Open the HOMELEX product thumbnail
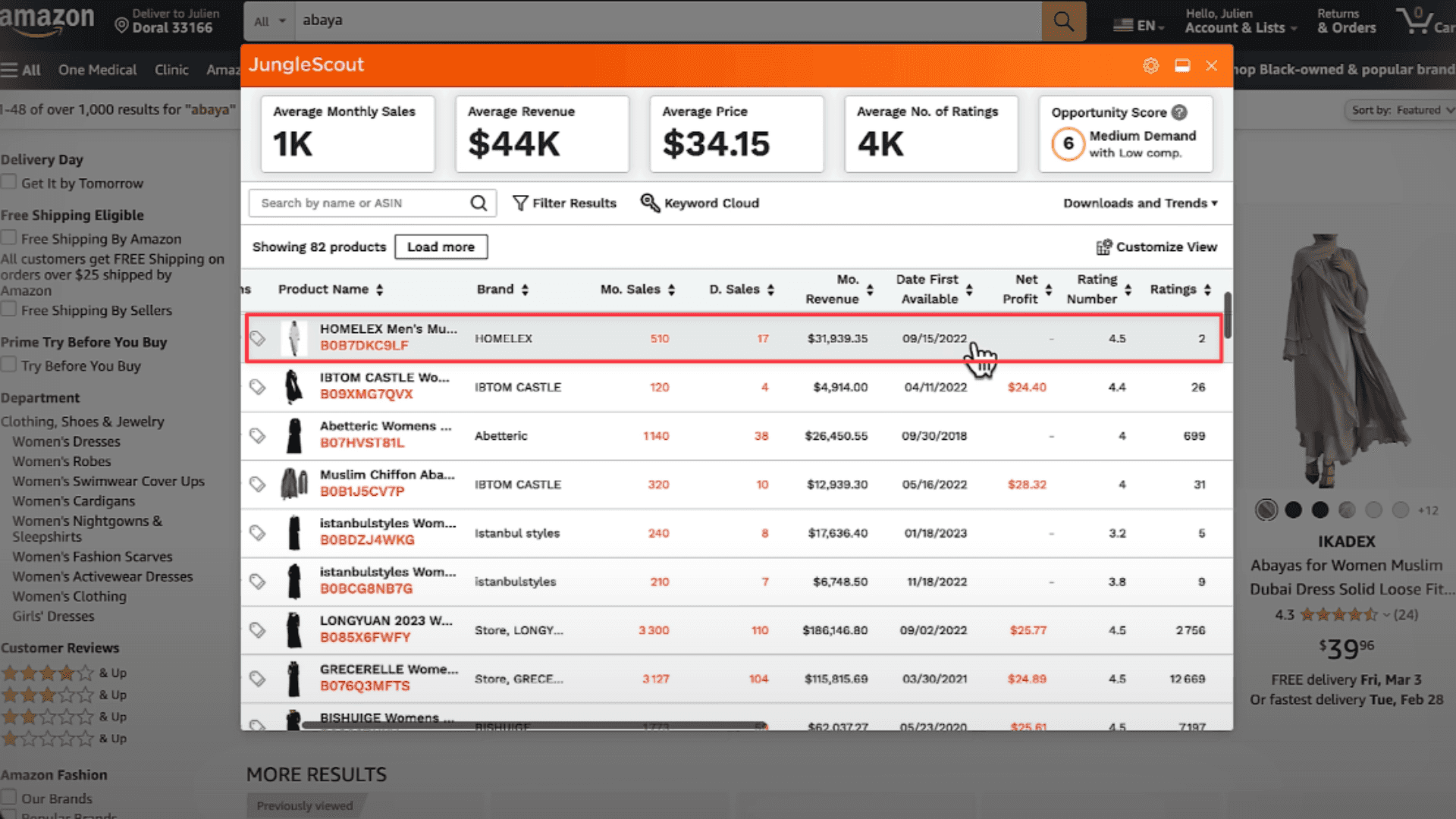The width and height of the screenshot is (1456, 819). click(x=293, y=338)
